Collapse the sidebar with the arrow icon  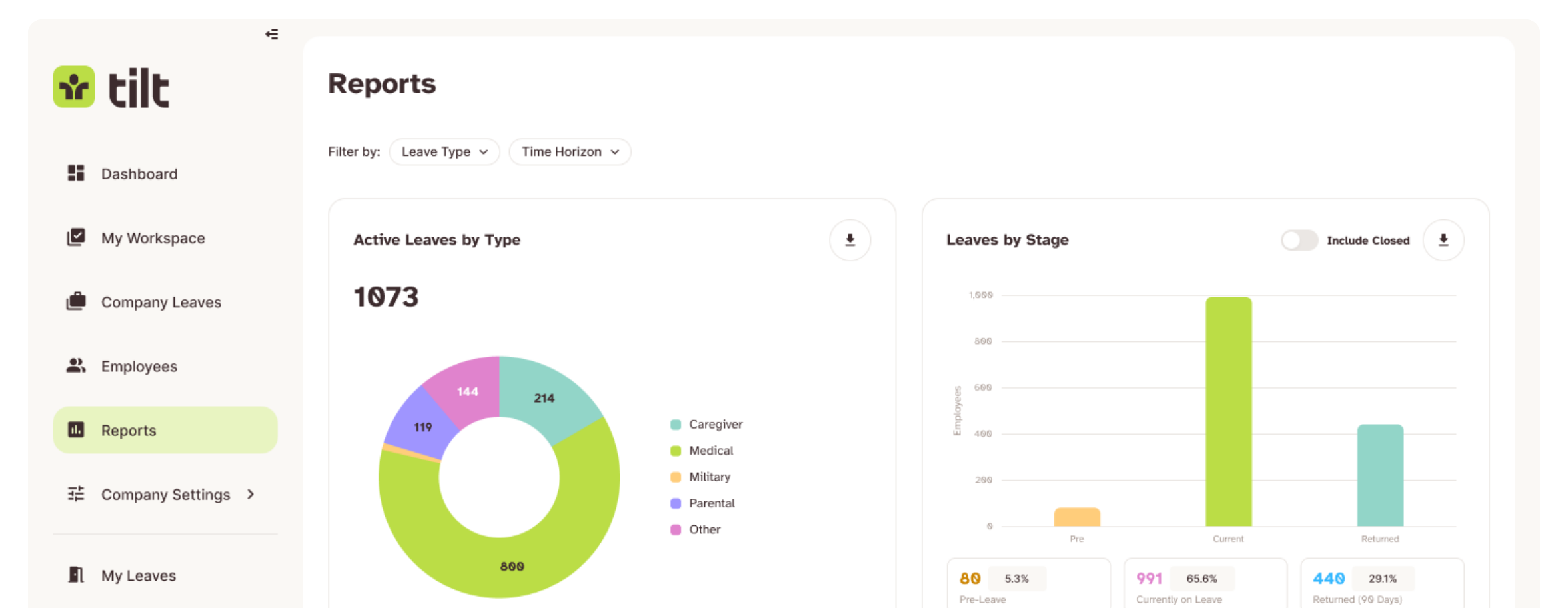click(271, 34)
